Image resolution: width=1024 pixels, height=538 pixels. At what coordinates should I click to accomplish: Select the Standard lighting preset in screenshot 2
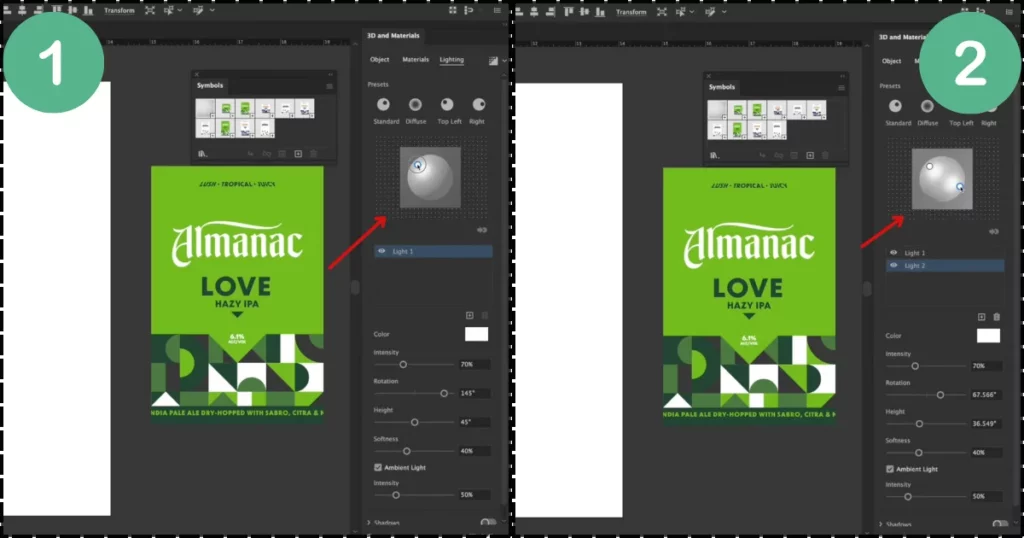click(895, 106)
